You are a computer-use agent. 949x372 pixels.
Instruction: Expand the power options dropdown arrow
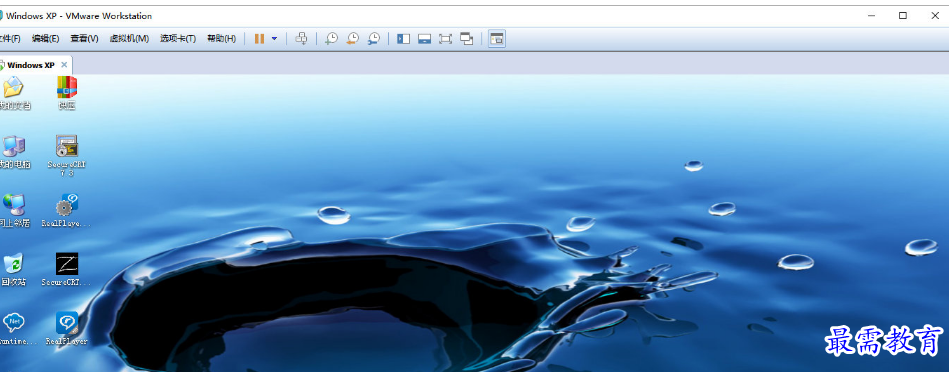click(274, 39)
